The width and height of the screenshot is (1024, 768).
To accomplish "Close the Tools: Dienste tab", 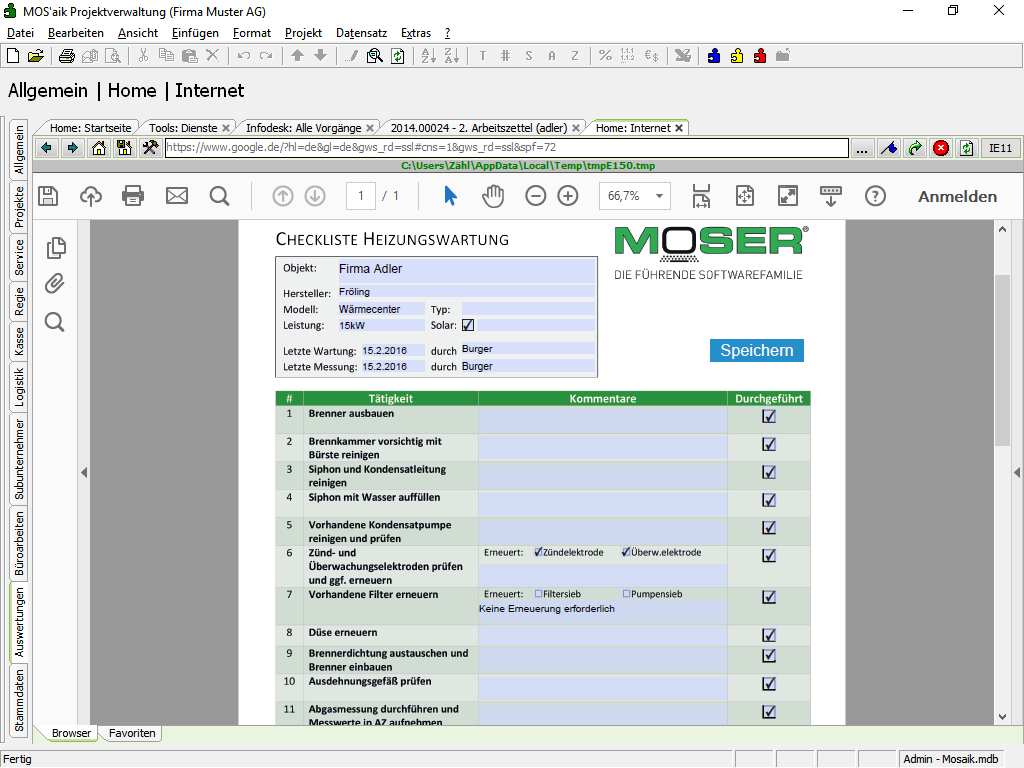I will click(x=226, y=128).
